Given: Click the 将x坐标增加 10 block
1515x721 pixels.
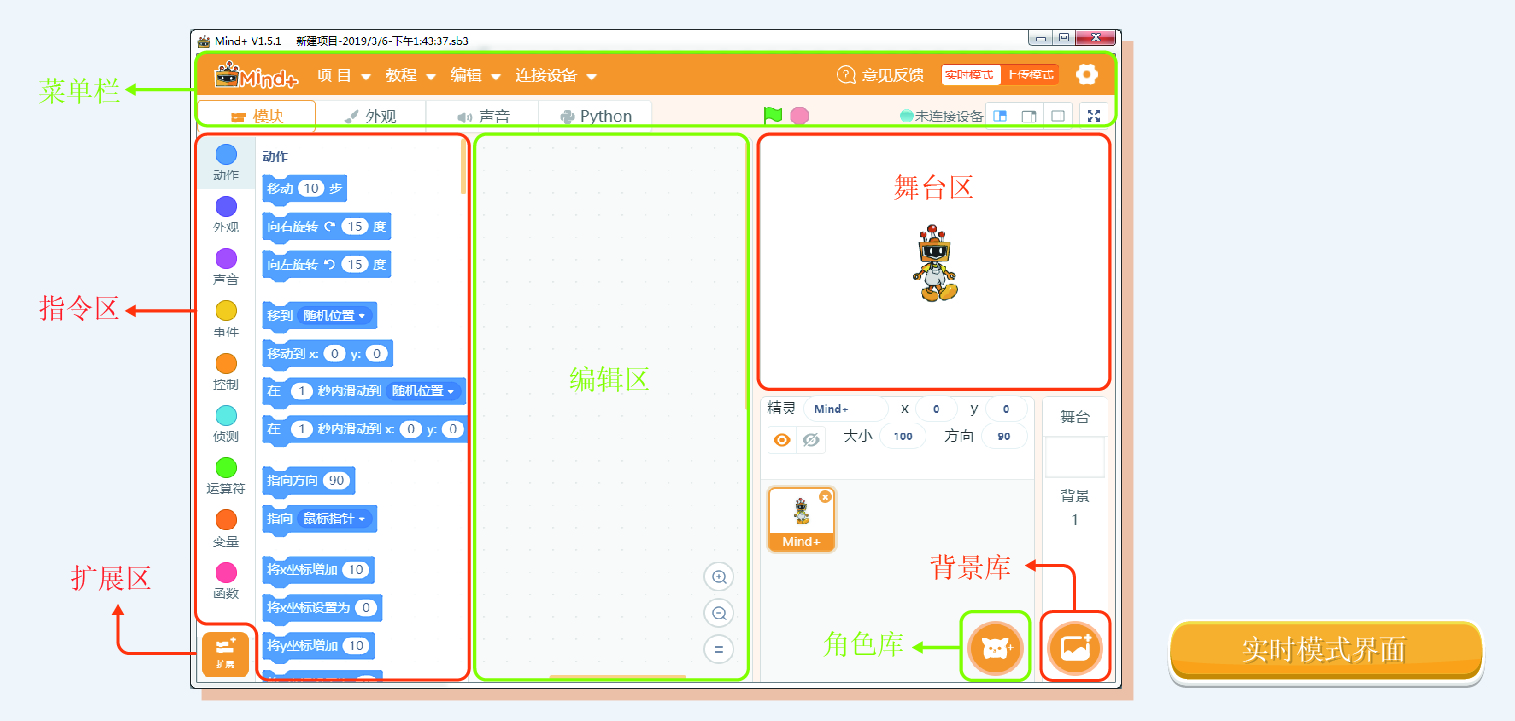Looking at the screenshot, I should [319, 570].
